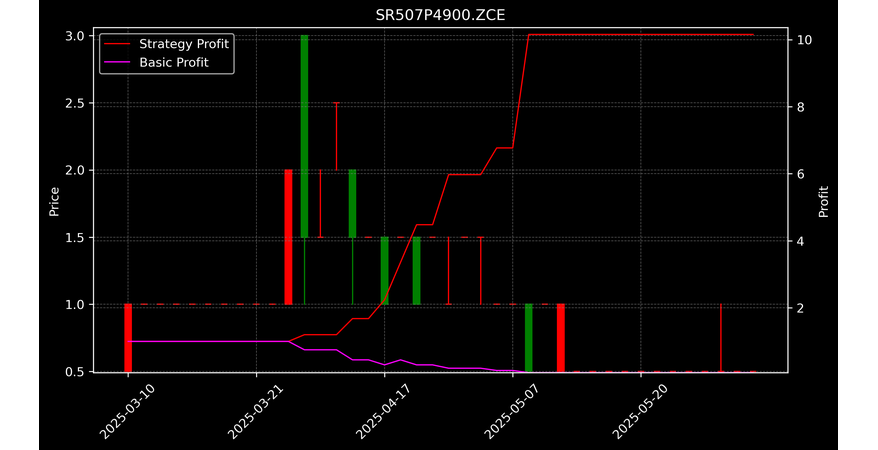Click the 1.5 price tick value
Viewport: 878px width, 450px height.
(76, 237)
